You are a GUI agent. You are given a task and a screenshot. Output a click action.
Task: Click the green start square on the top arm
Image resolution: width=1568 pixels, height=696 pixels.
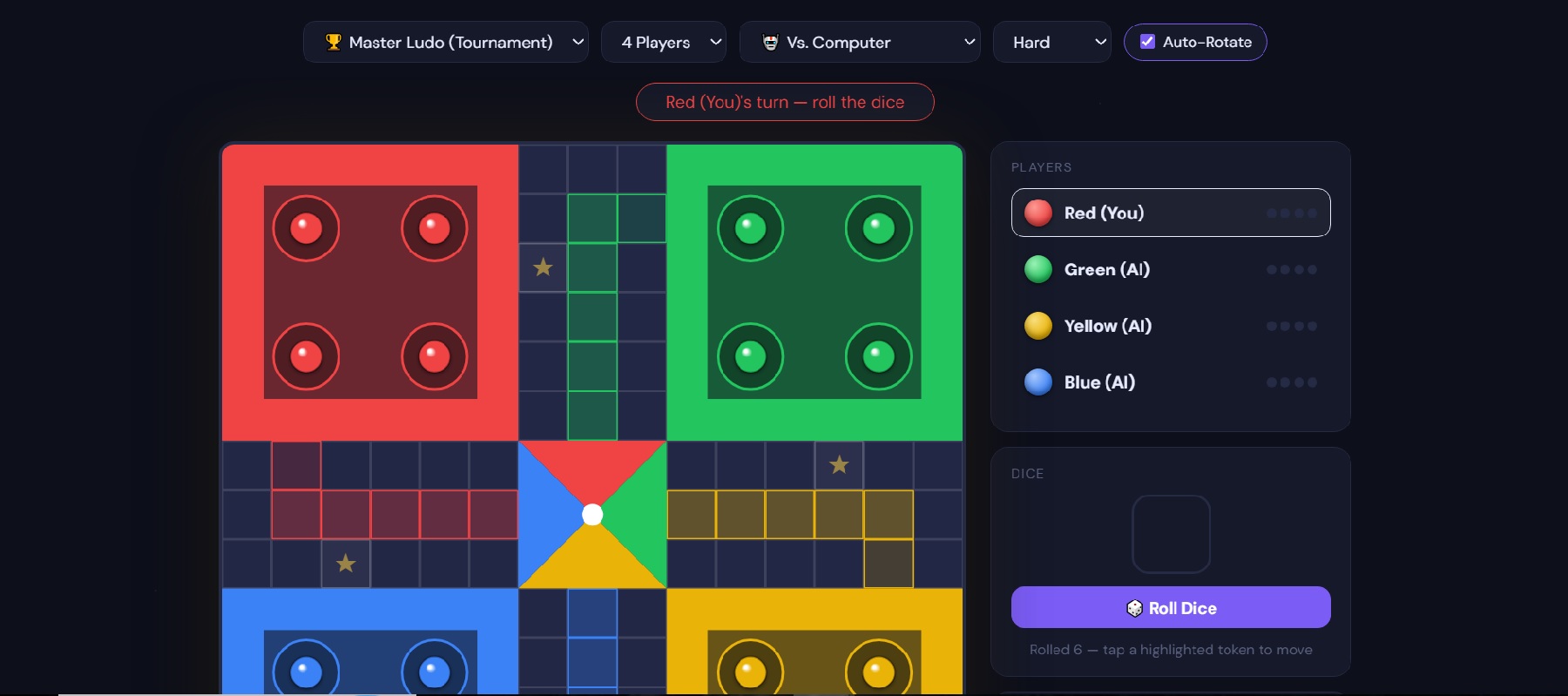pos(642,218)
